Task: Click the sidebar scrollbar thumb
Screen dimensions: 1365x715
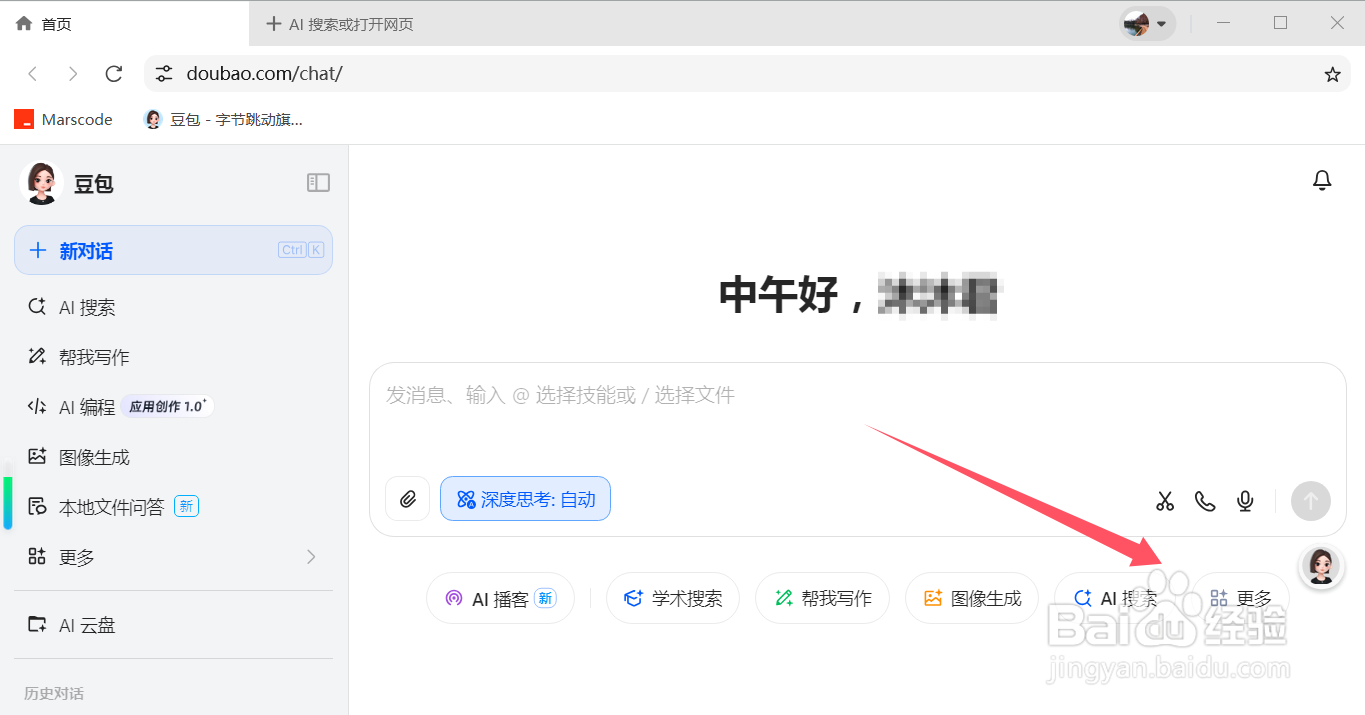Action: 8,502
